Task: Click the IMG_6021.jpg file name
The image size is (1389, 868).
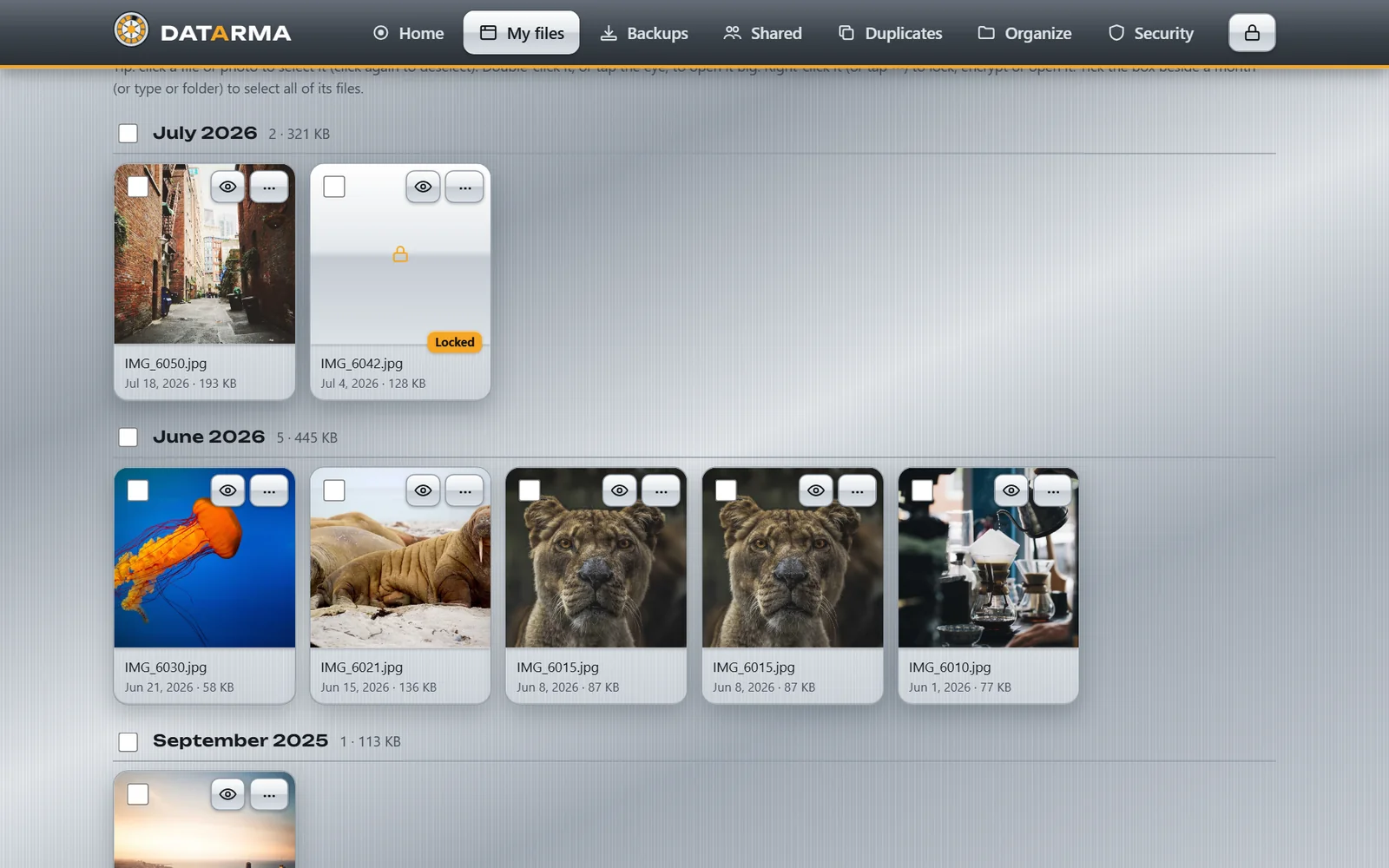Action: (361, 667)
